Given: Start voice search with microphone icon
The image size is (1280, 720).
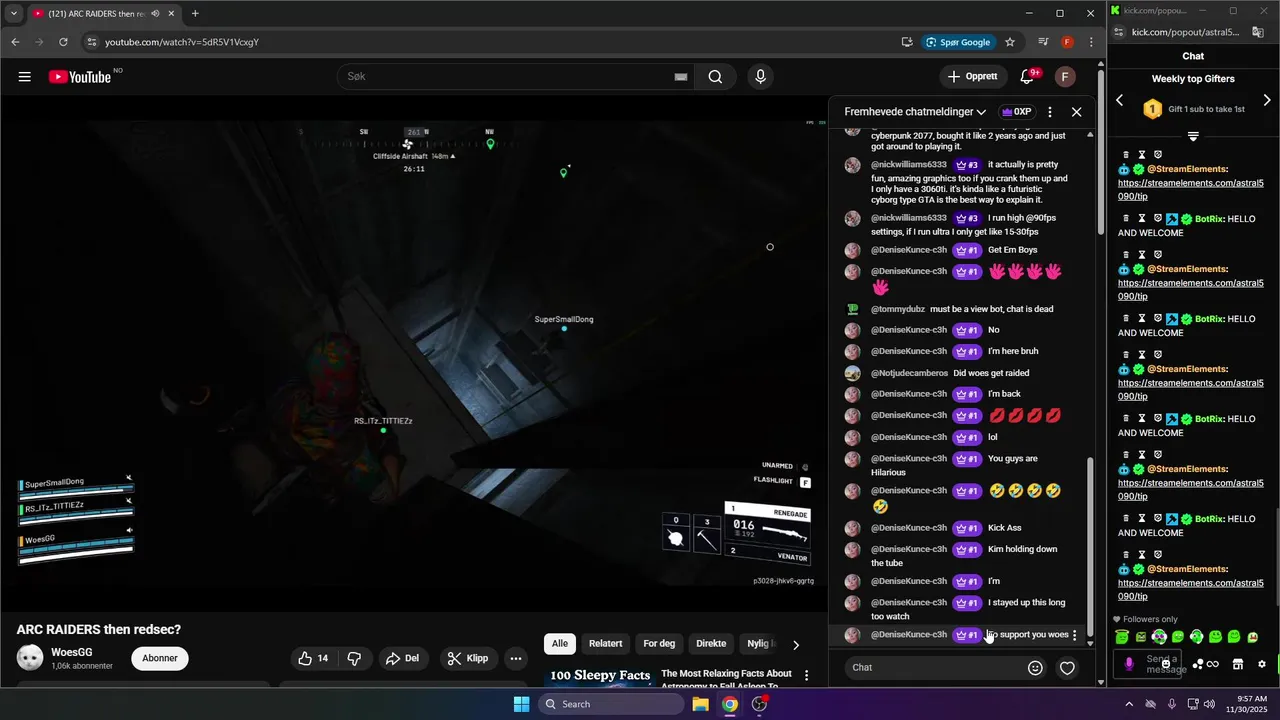Looking at the screenshot, I should [761, 77].
